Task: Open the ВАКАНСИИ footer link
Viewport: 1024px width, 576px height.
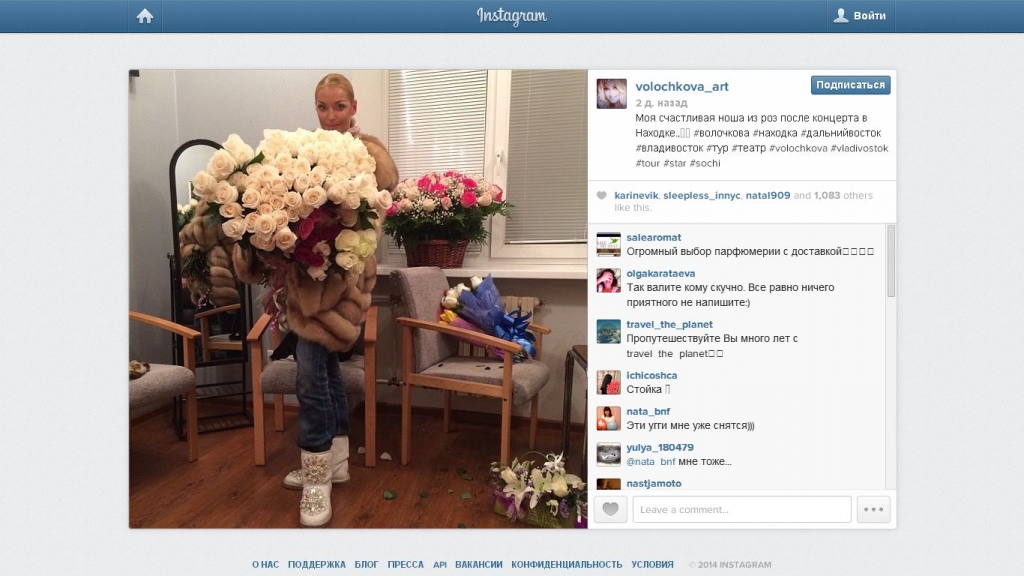Action: [479, 564]
